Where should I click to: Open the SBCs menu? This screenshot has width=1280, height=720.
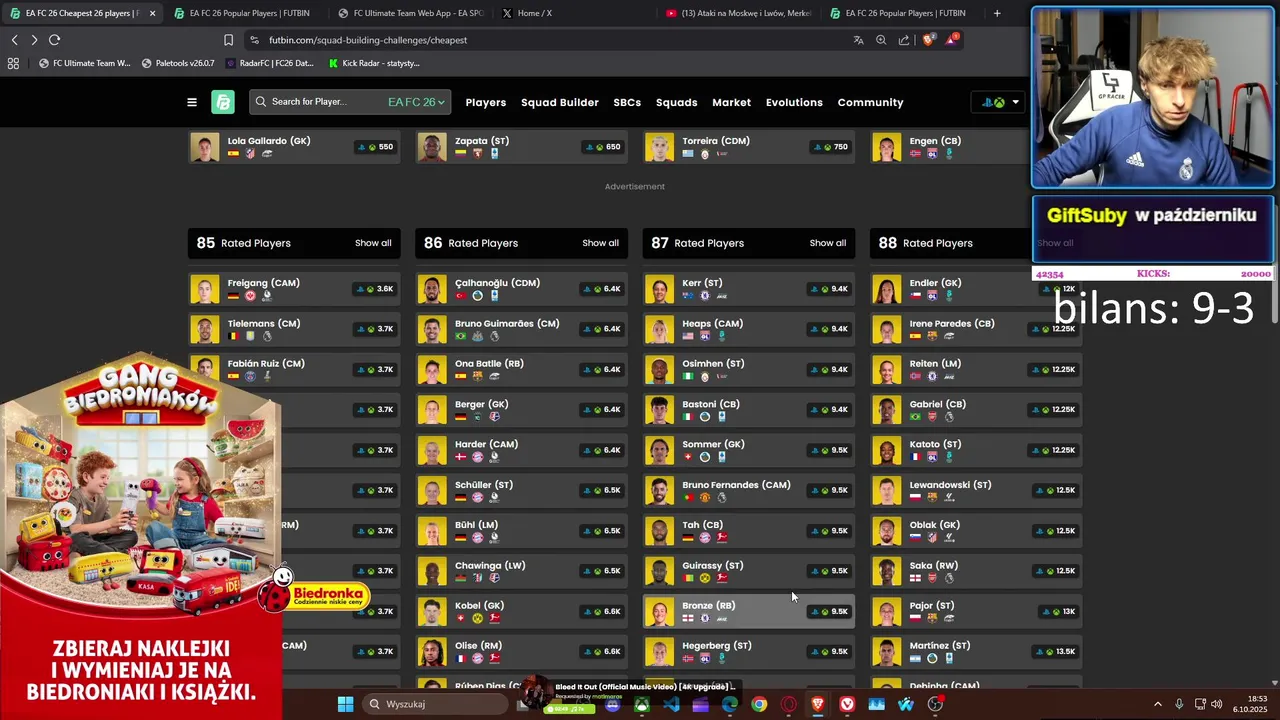click(627, 102)
